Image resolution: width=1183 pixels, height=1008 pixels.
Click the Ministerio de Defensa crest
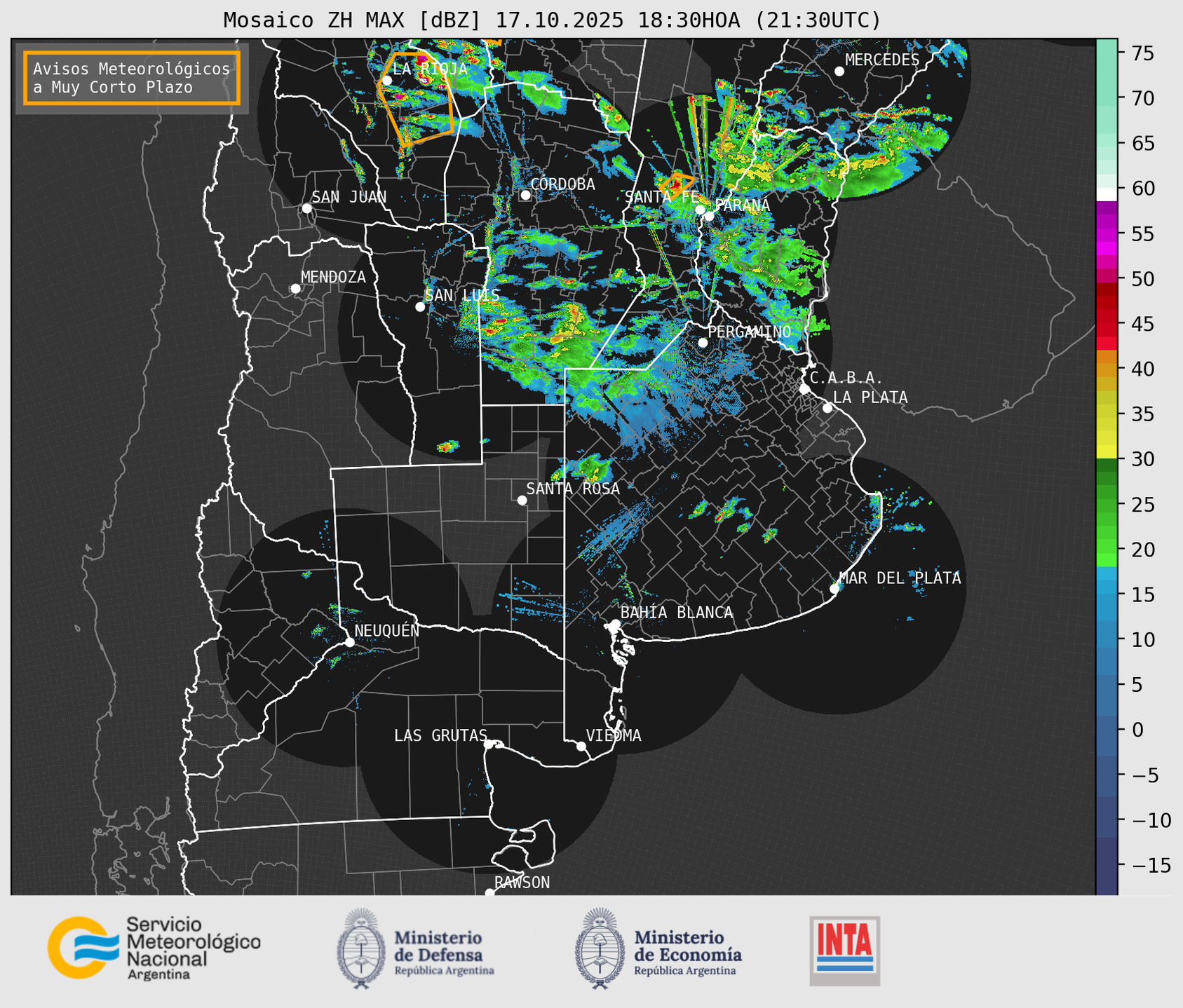(361, 948)
